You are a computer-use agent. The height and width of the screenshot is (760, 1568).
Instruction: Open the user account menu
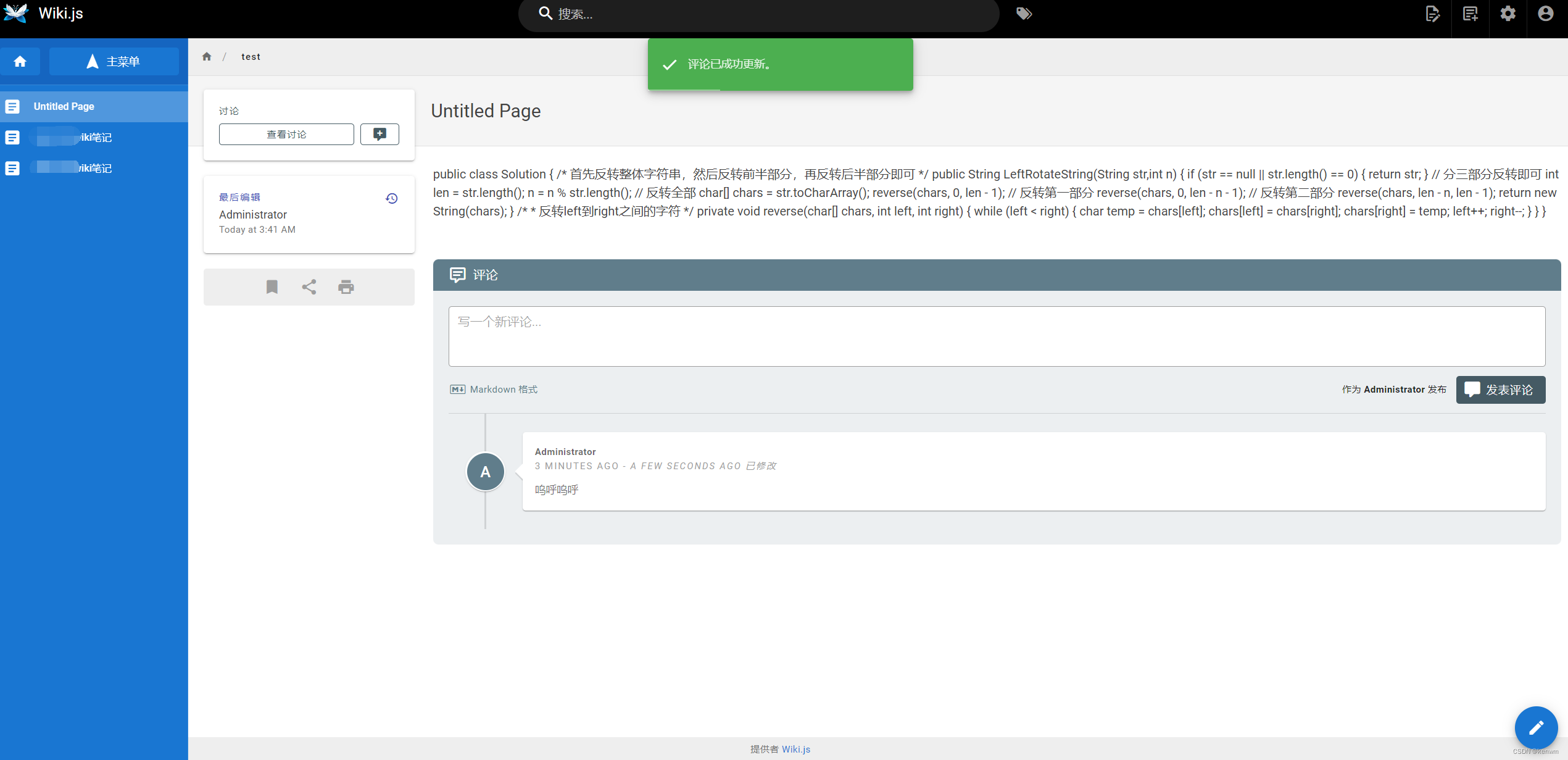click(x=1546, y=14)
